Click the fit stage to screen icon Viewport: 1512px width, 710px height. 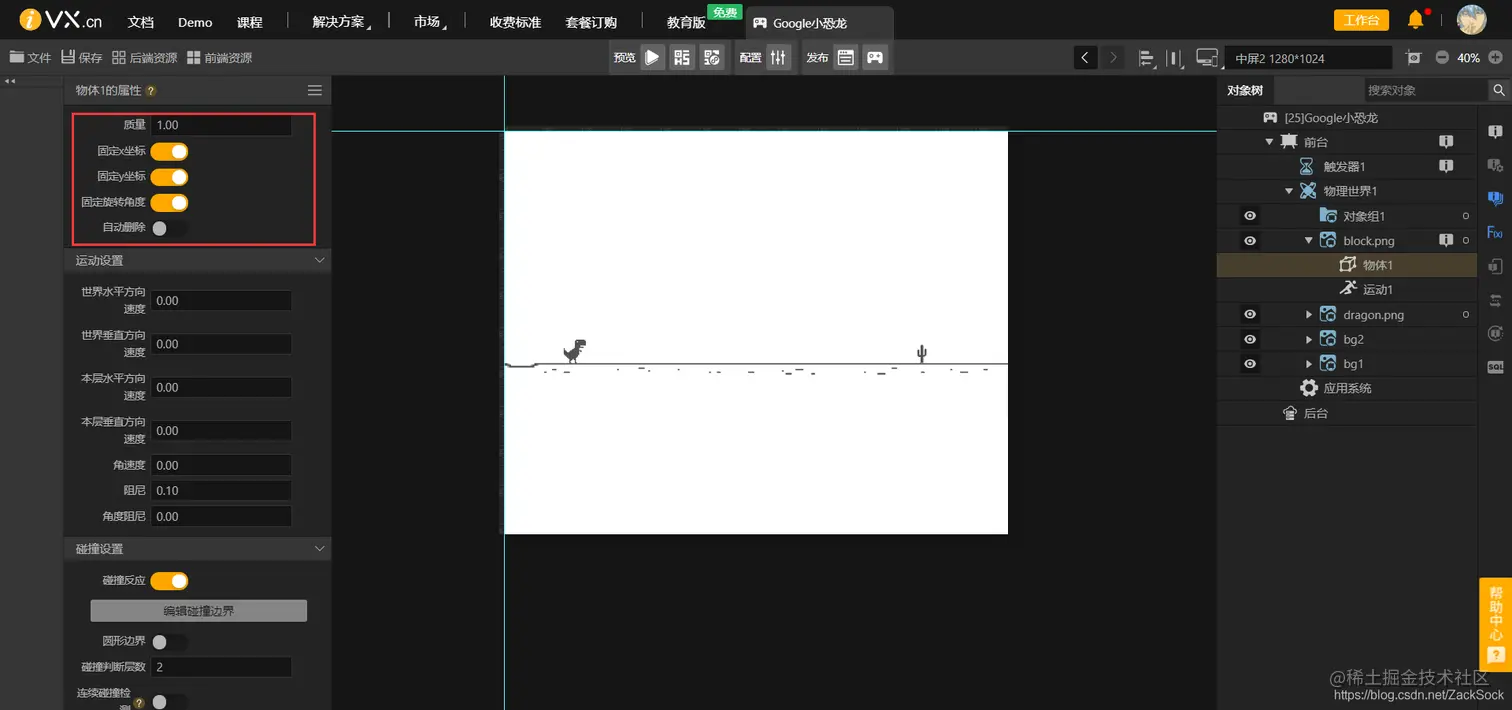point(1413,58)
